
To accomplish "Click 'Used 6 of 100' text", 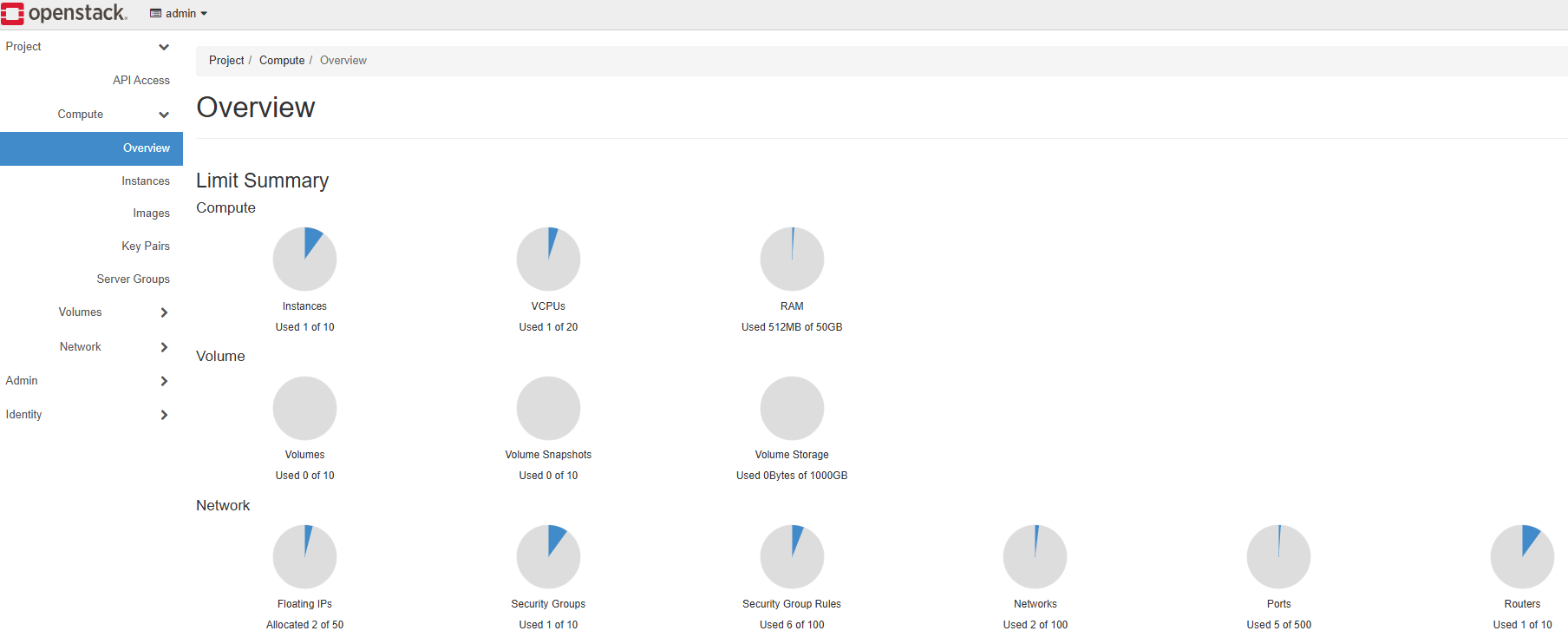I will pyautogui.click(x=792, y=625).
